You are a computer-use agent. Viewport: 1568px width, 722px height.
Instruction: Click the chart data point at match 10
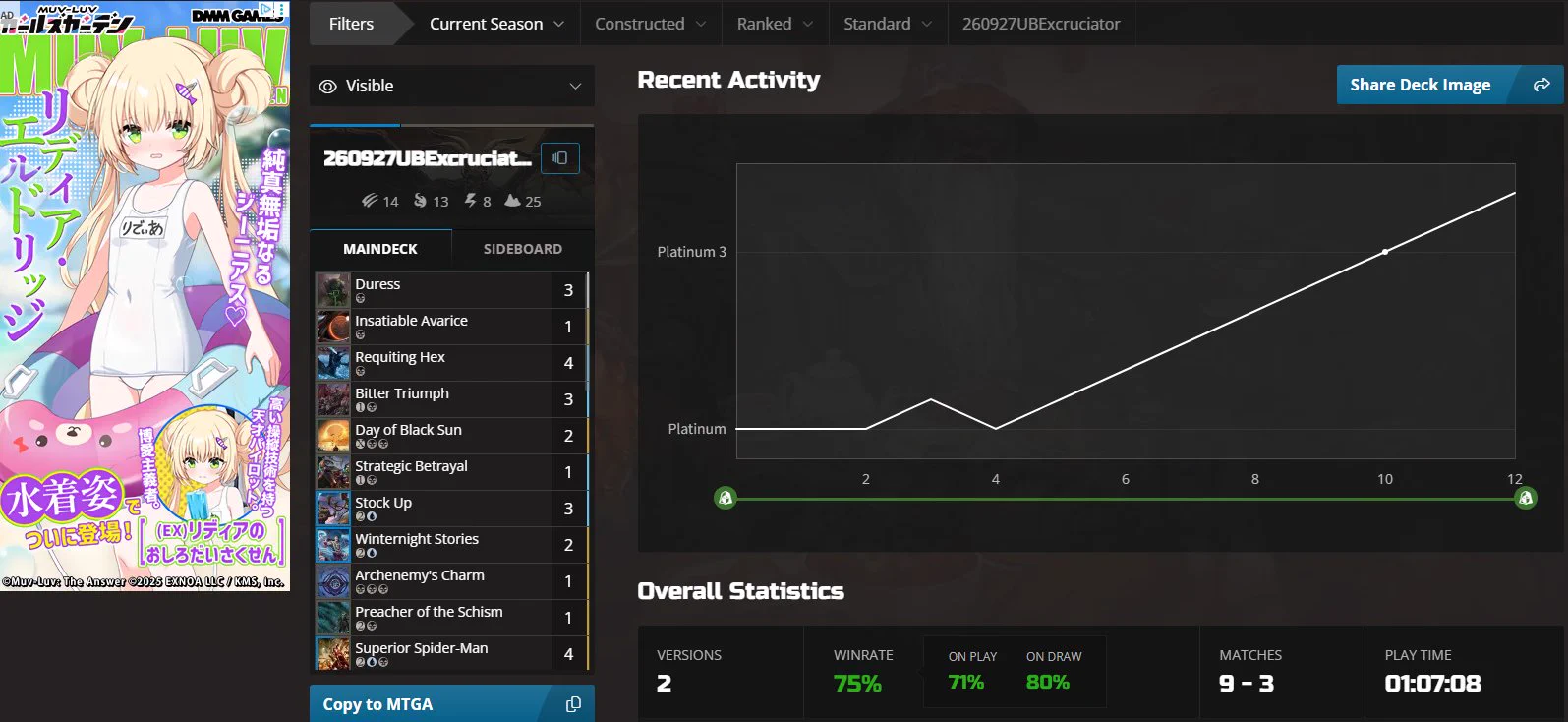pyautogui.click(x=1385, y=252)
